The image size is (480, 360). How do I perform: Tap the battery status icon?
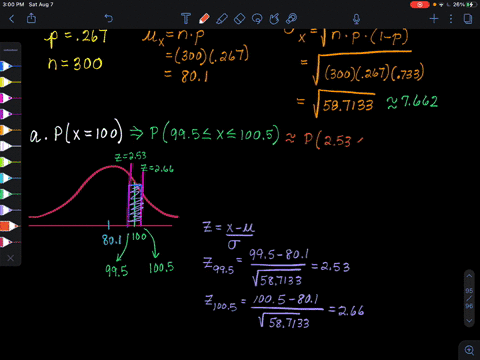point(470,5)
